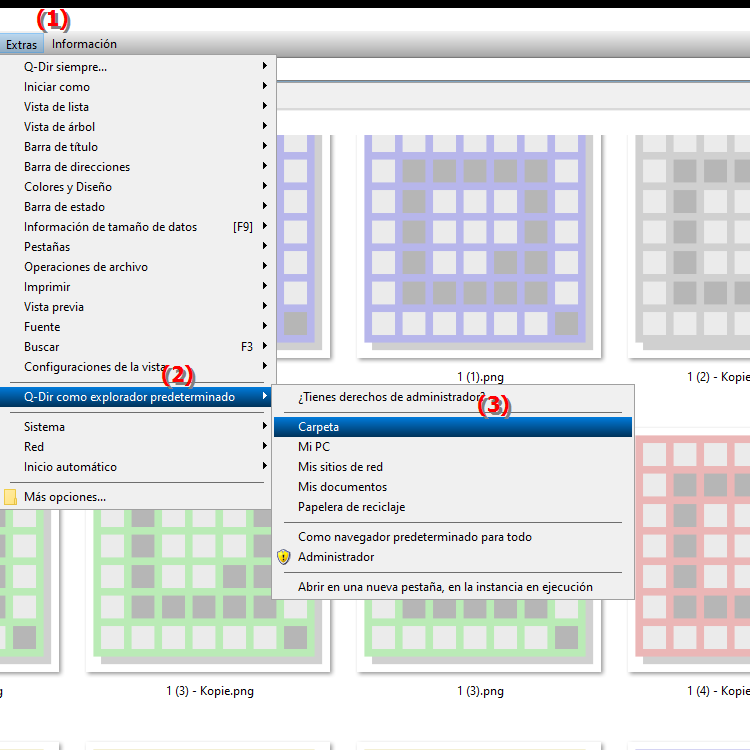Click file name 1 (3) - Kopie.png

coord(210,691)
